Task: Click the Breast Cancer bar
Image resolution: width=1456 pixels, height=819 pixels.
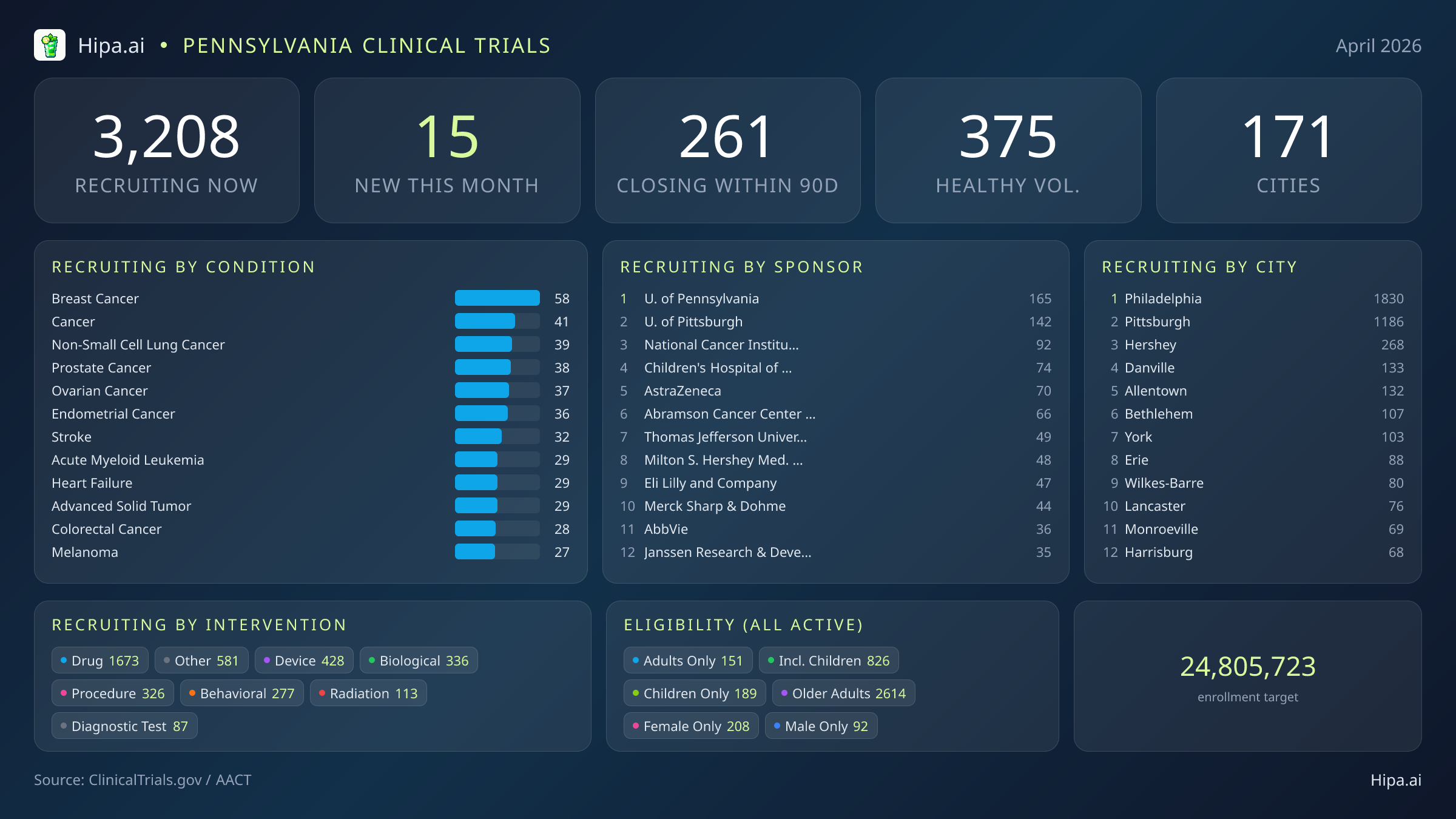Action: click(x=497, y=298)
